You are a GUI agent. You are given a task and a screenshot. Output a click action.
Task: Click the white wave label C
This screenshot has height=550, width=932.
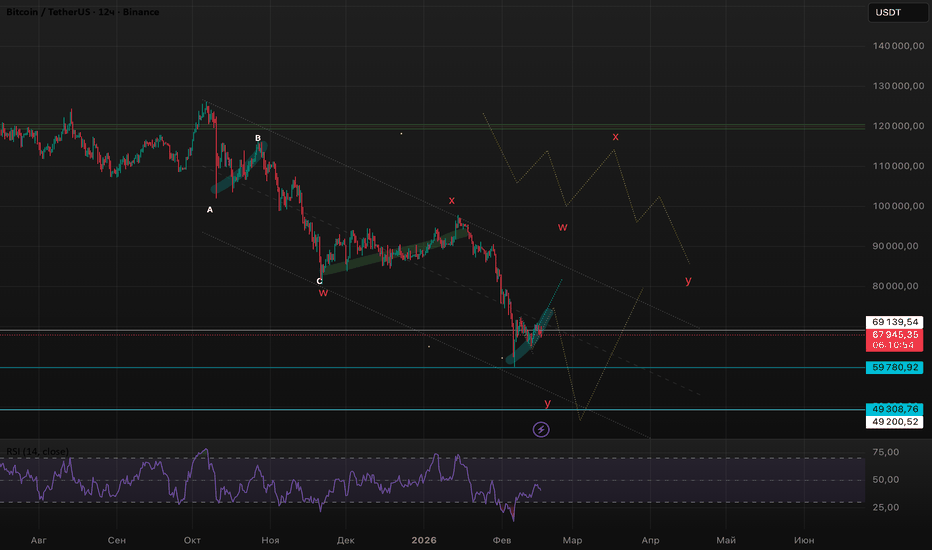tap(320, 281)
